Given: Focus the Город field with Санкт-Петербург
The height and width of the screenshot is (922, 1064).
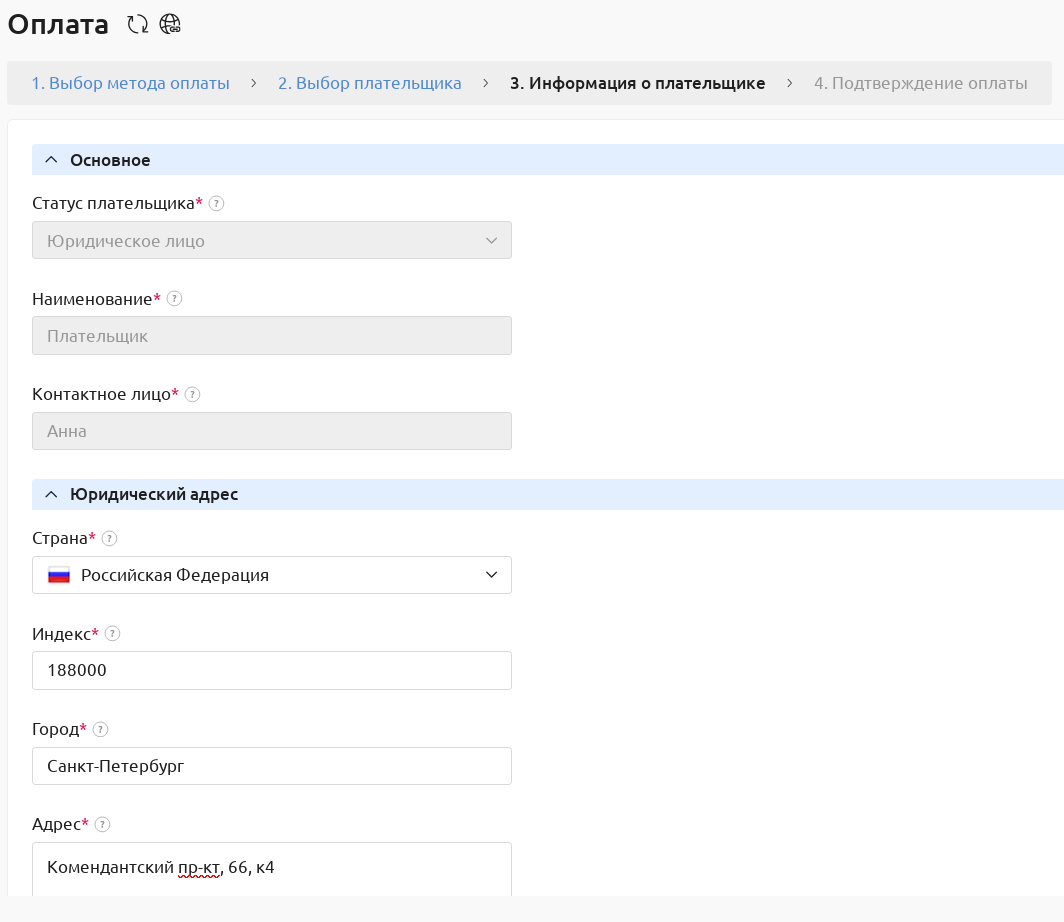Looking at the screenshot, I should (x=271, y=766).
